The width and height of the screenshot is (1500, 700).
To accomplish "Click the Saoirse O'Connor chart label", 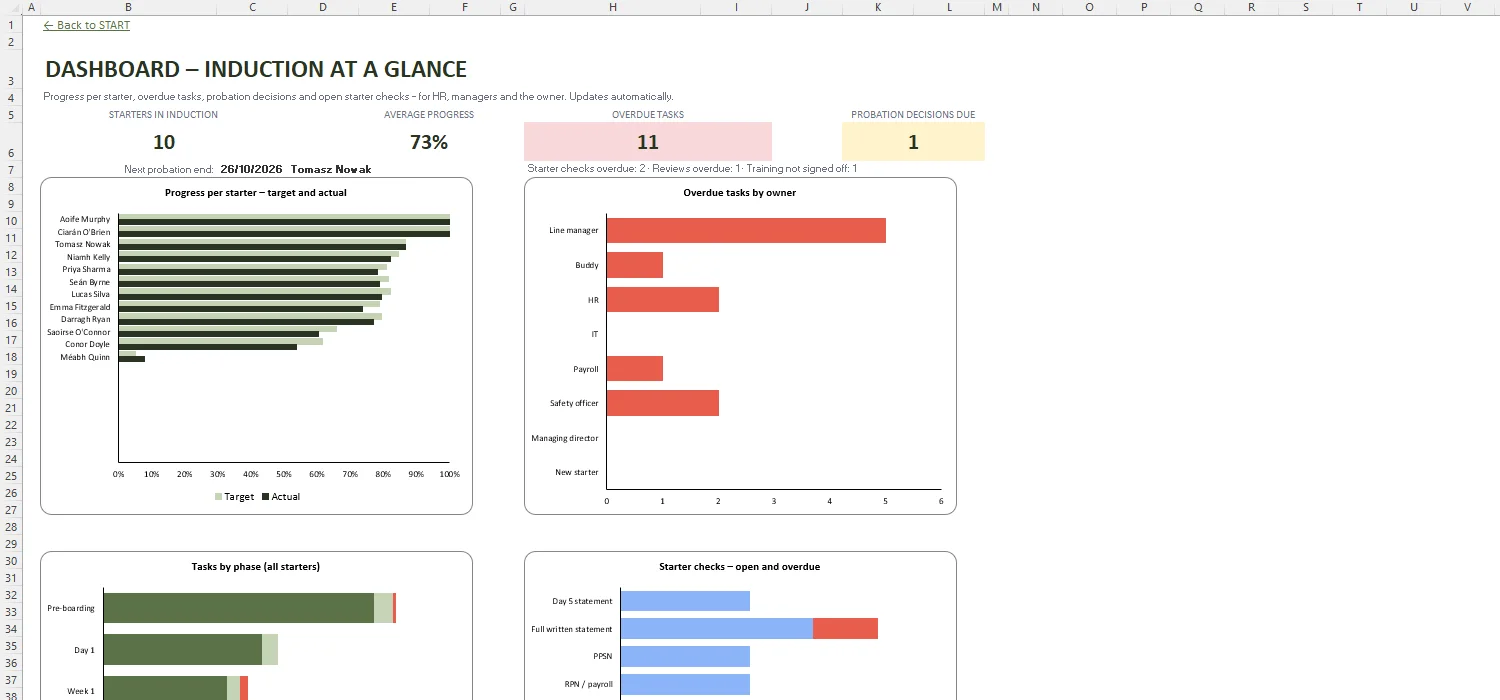I will click(x=79, y=332).
